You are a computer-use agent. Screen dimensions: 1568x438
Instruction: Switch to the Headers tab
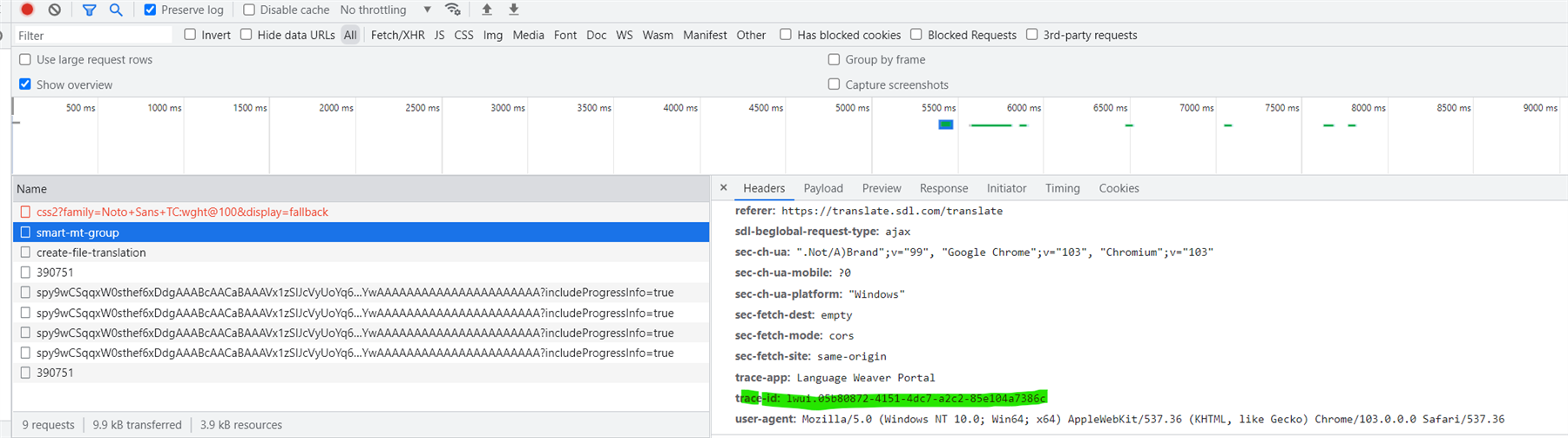tap(764, 188)
